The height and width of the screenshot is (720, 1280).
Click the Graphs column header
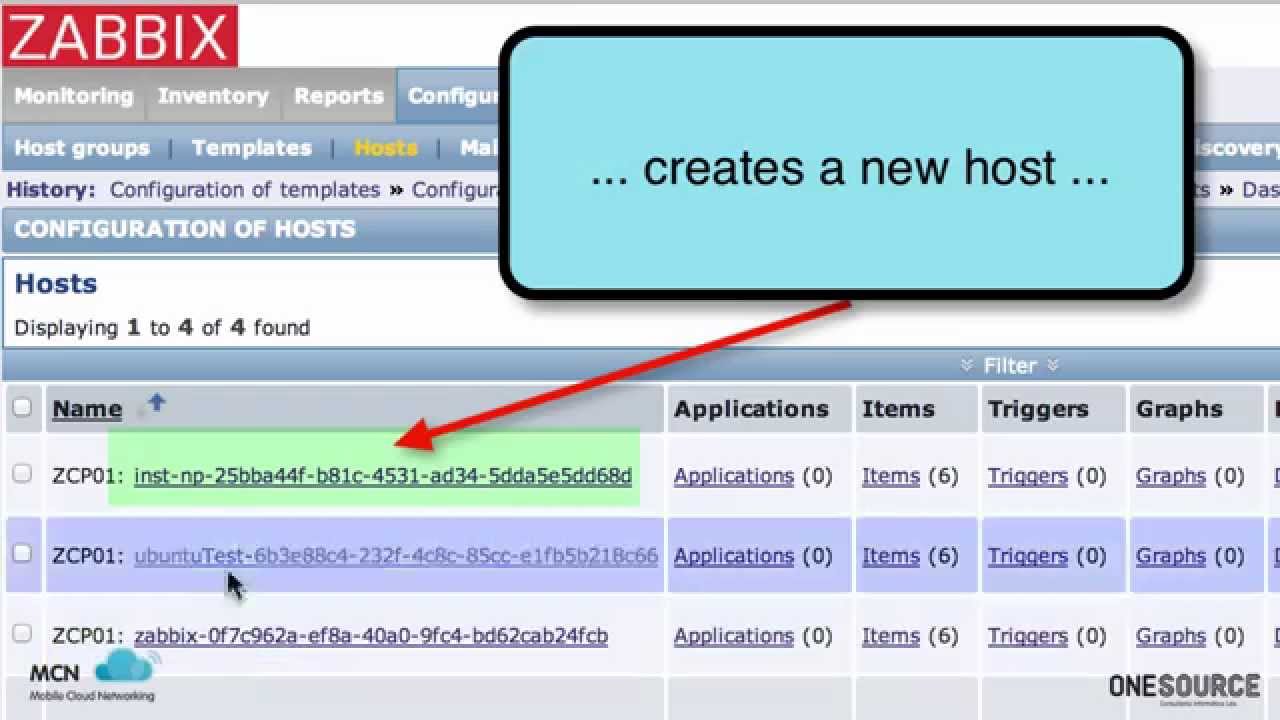click(1179, 409)
